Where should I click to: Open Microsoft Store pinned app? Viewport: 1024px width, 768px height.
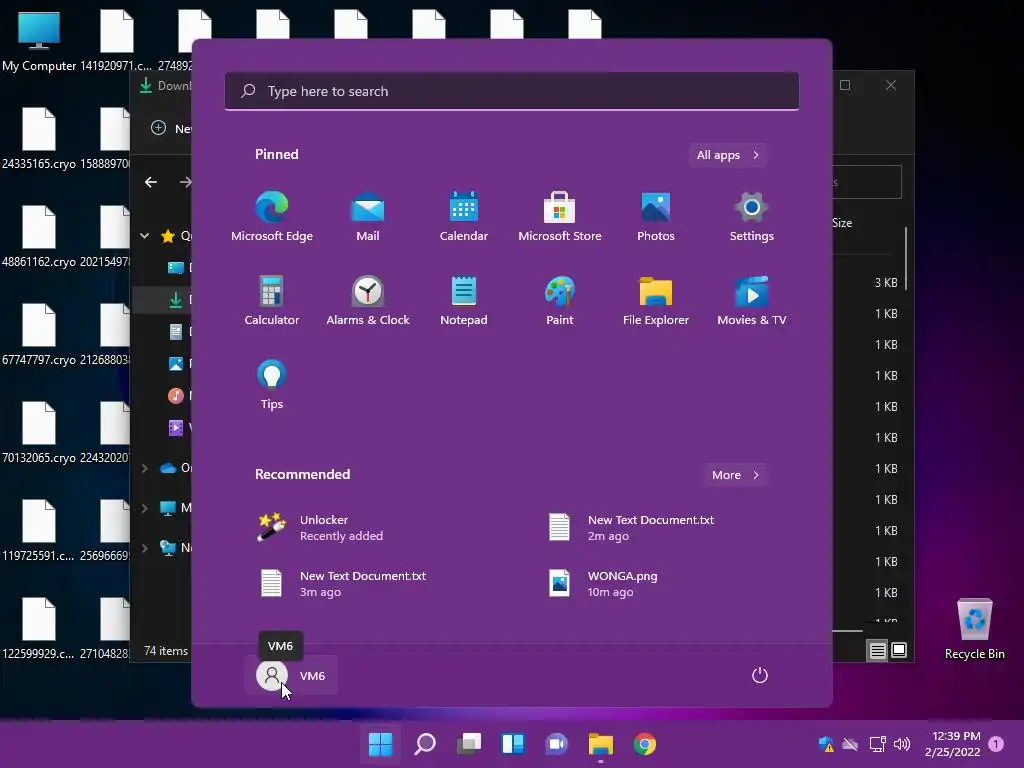(x=560, y=217)
